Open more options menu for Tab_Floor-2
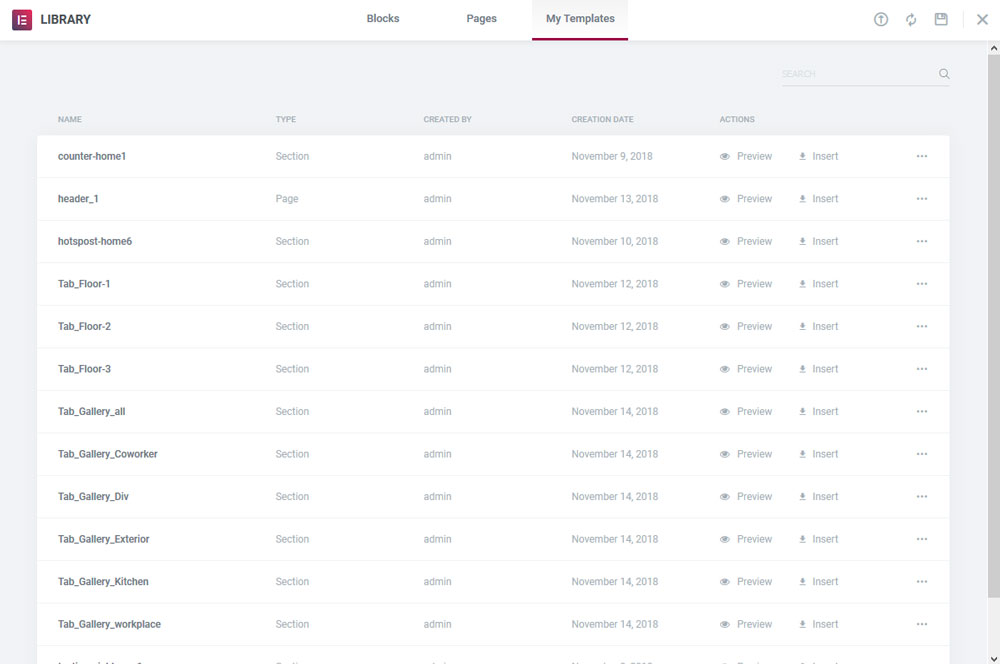 pos(922,327)
